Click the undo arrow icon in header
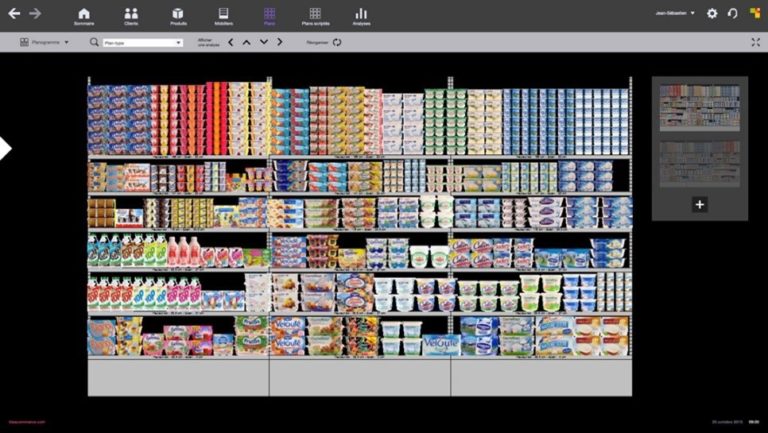Image resolution: width=768 pixels, height=433 pixels. point(732,14)
